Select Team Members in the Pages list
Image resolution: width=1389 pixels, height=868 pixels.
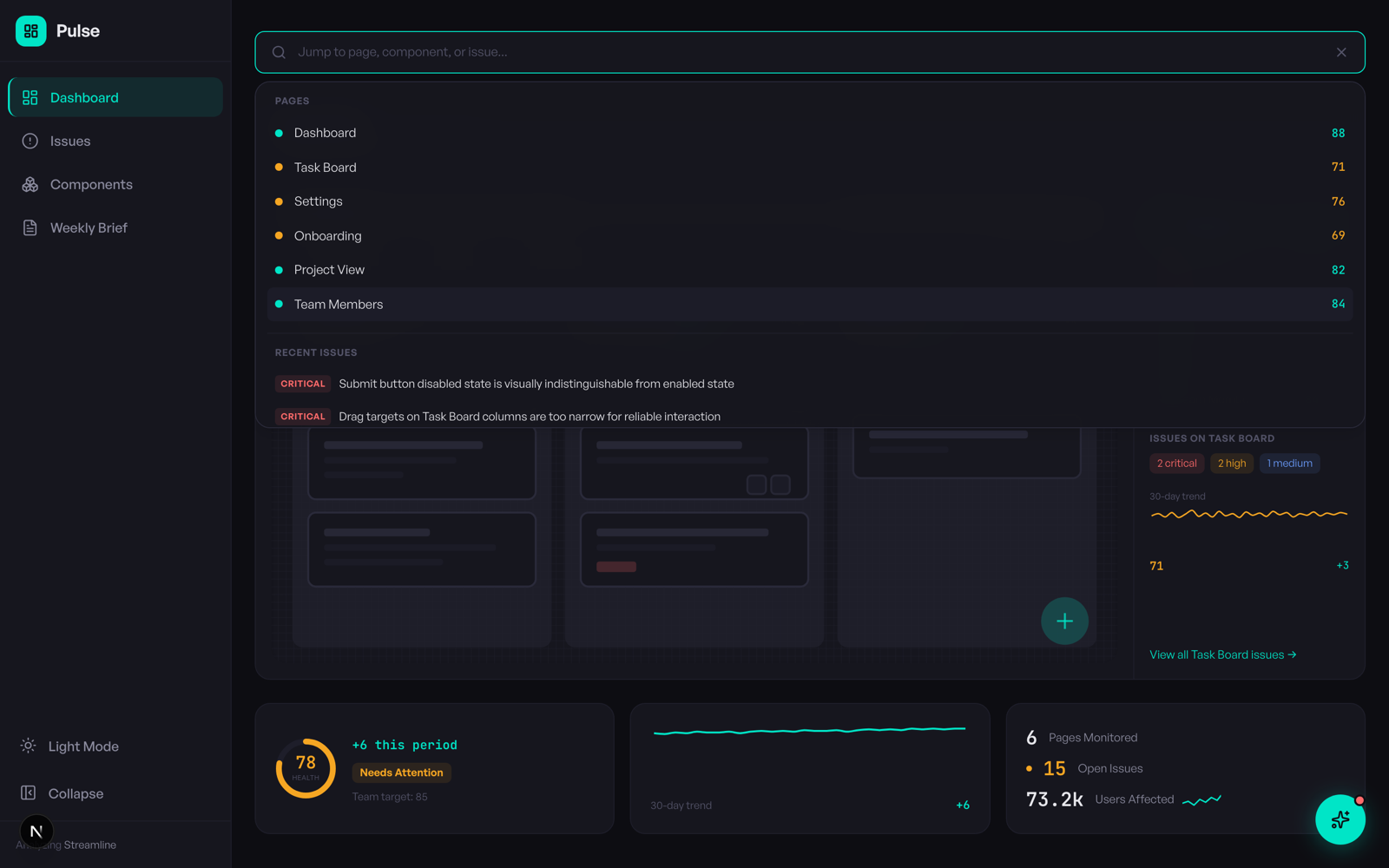click(339, 304)
